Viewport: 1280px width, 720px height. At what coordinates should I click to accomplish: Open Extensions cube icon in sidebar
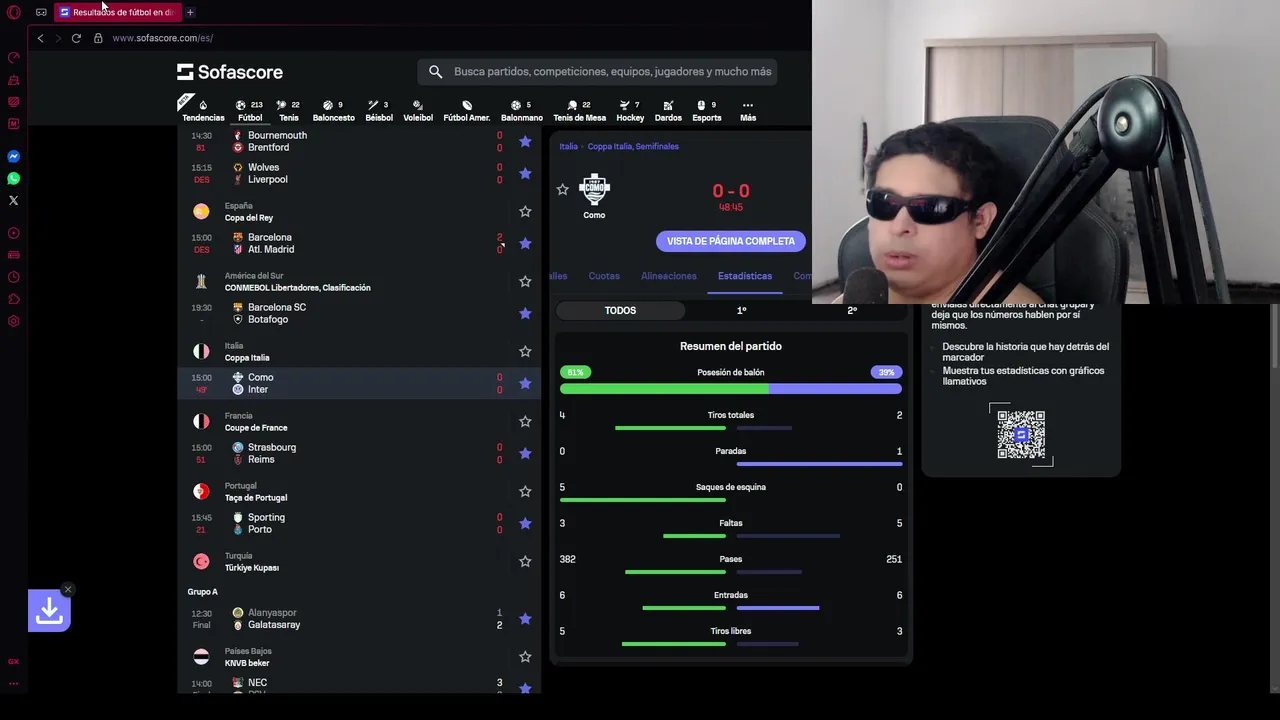point(14,299)
